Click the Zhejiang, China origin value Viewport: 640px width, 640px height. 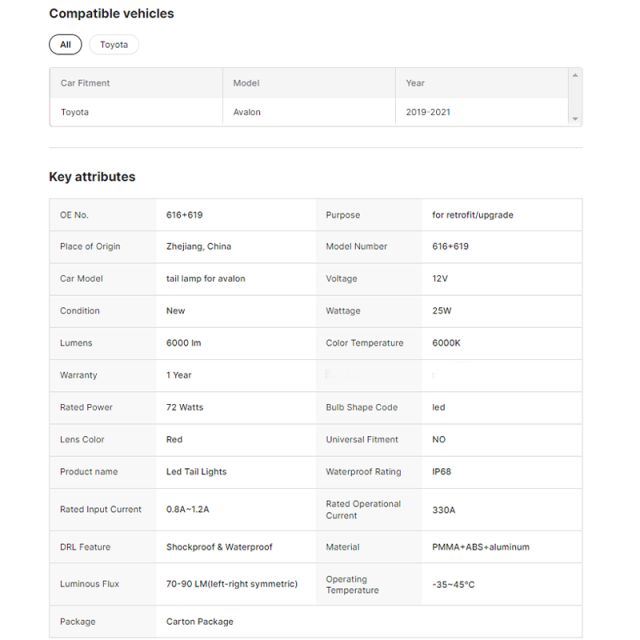(199, 247)
